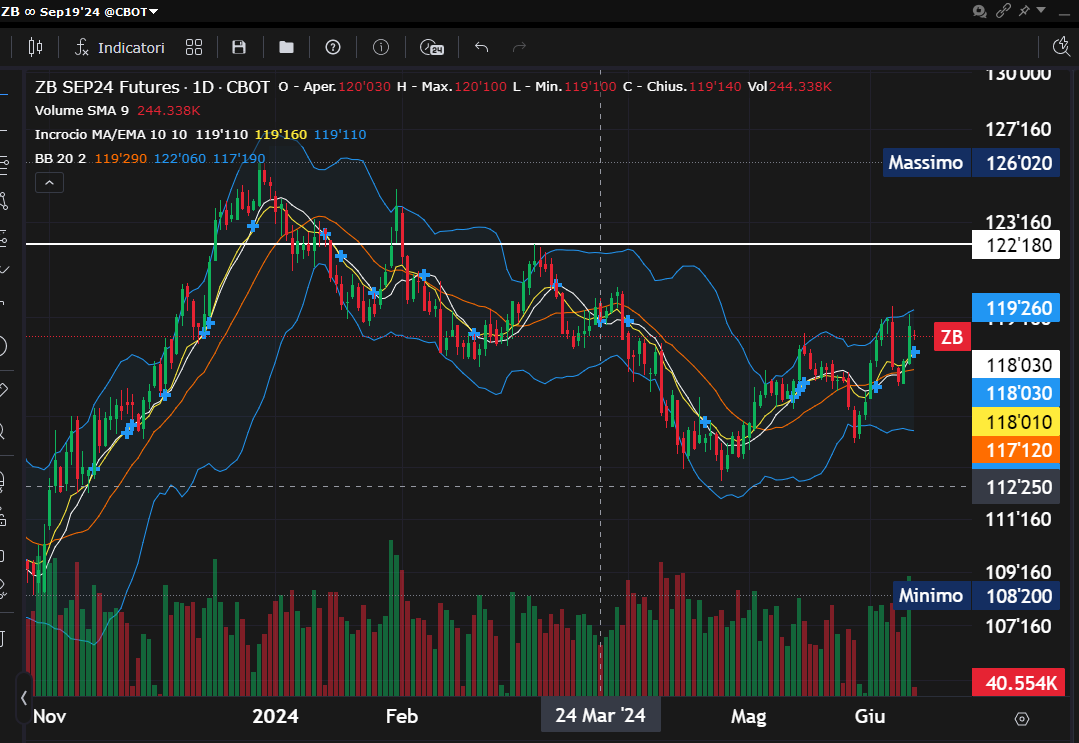Open the chart layout grid icon

194,47
